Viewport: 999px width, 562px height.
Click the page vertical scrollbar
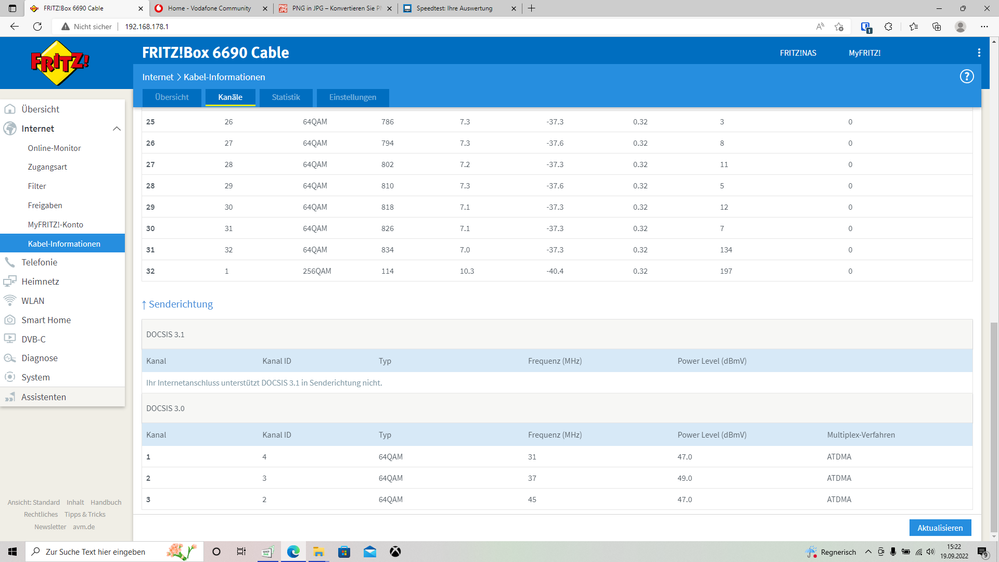tap(995, 430)
